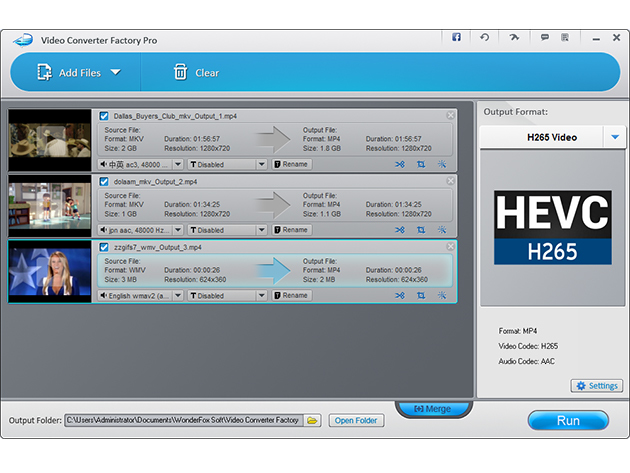Viewport: 630px width, 473px height.
Task: Click the HEVC H265 format image
Action: click(x=552, y=227)
